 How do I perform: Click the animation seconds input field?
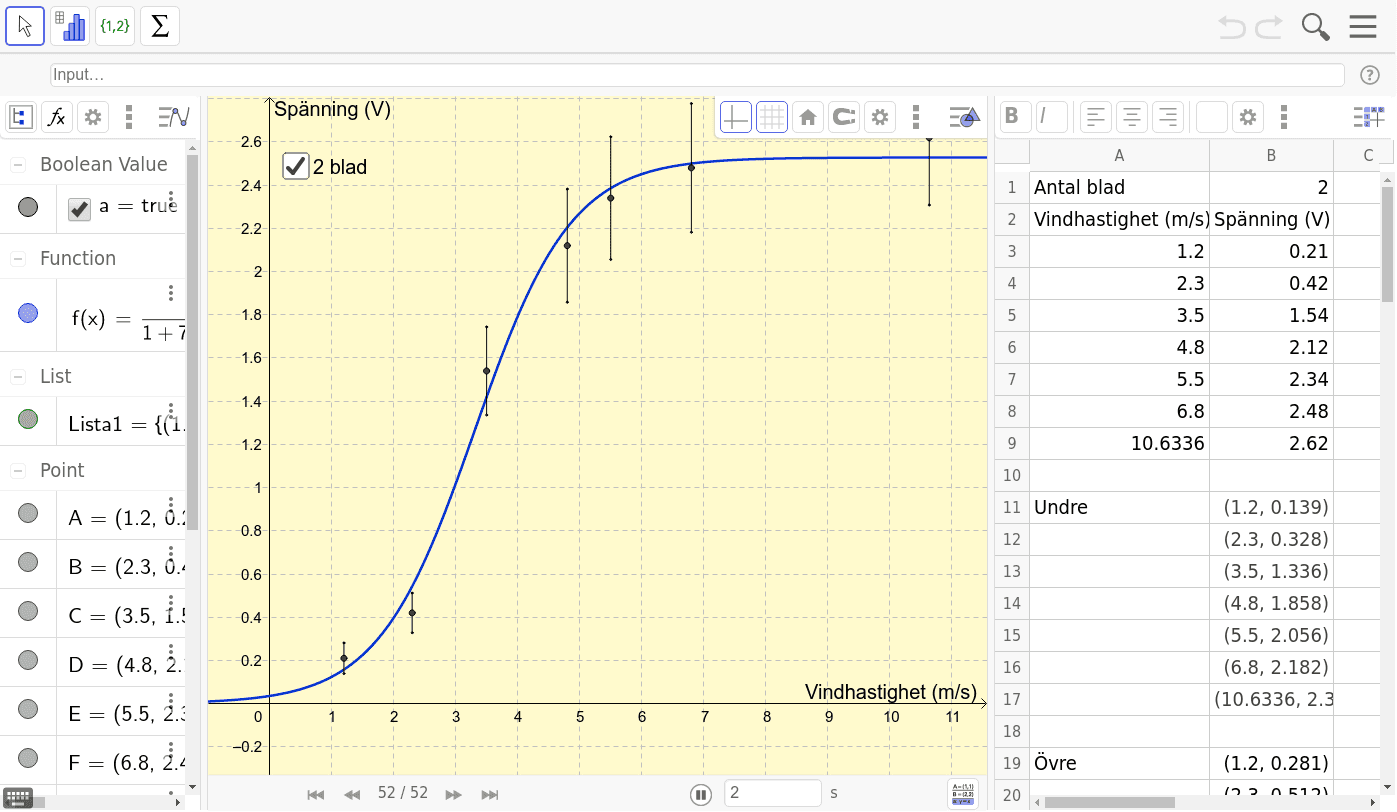pos(773,793)
